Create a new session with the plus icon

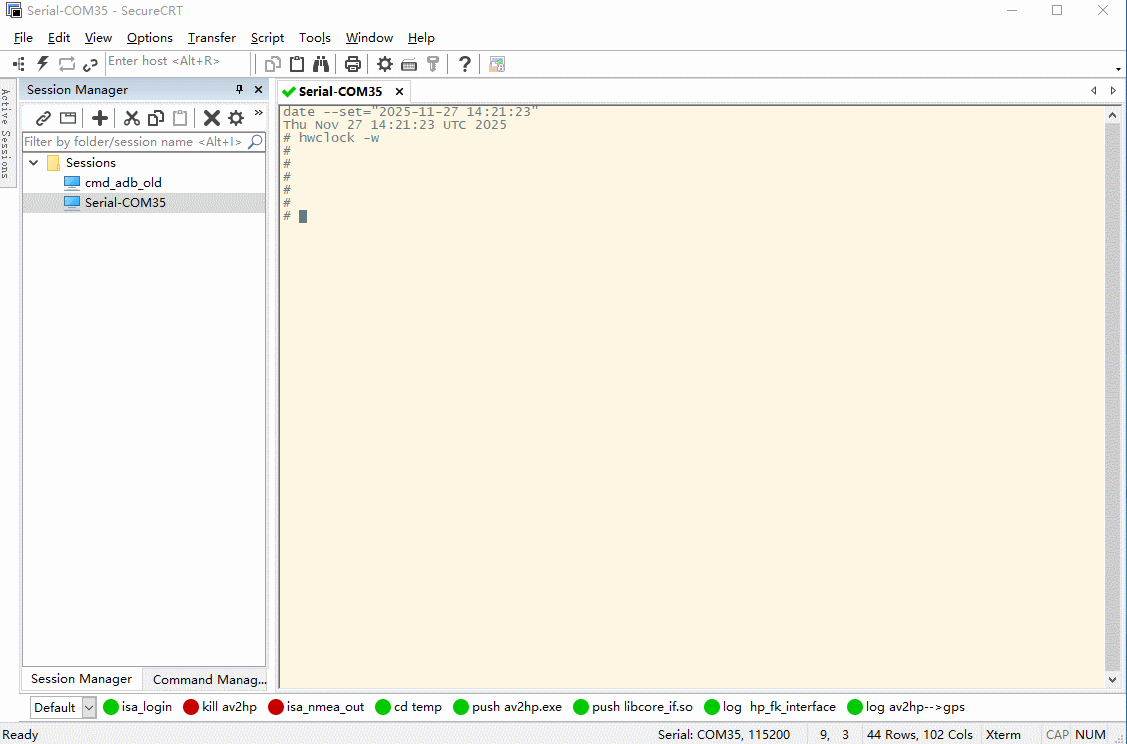click(x=99, y=117)
